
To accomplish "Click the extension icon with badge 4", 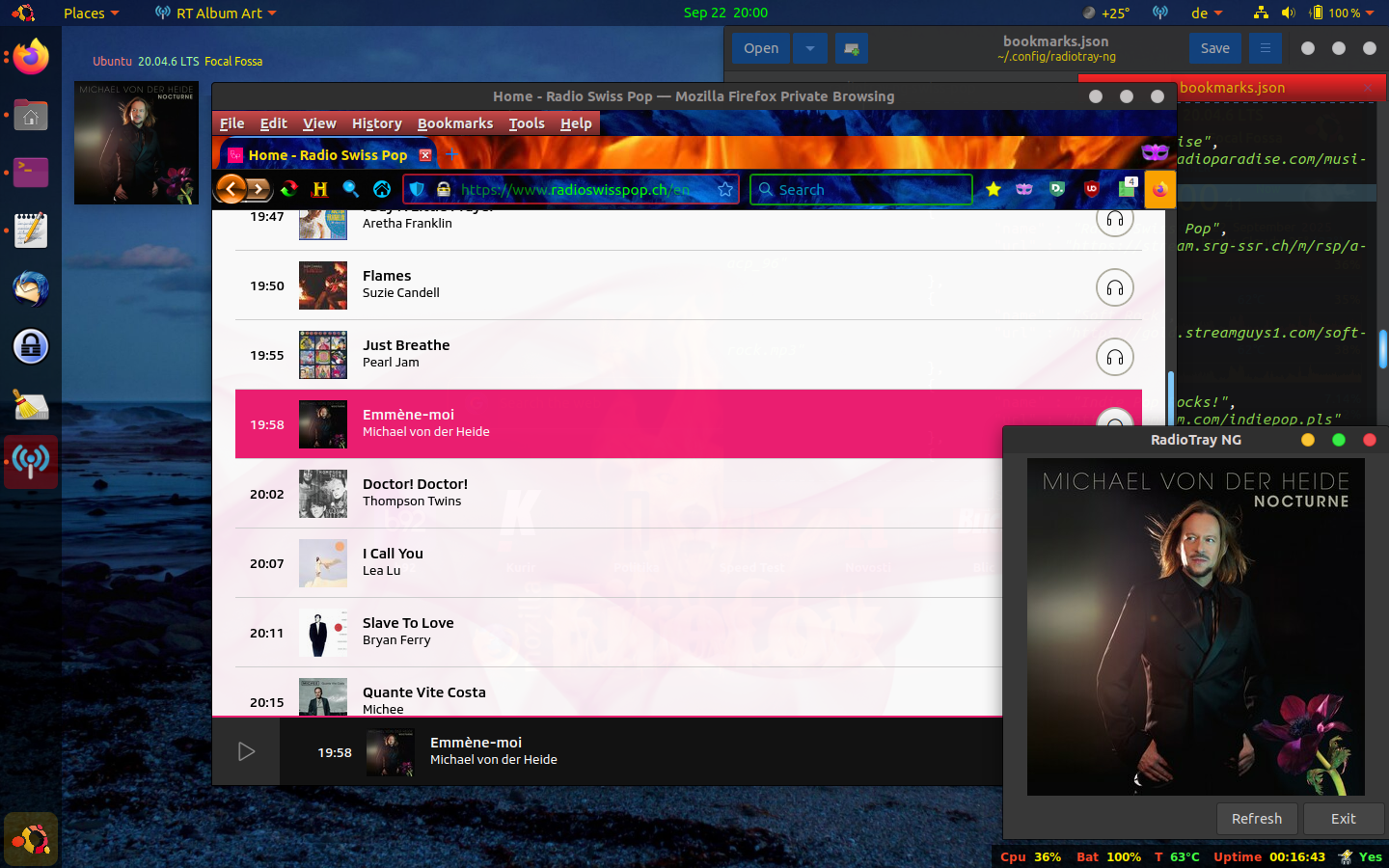I will 1127,188.
